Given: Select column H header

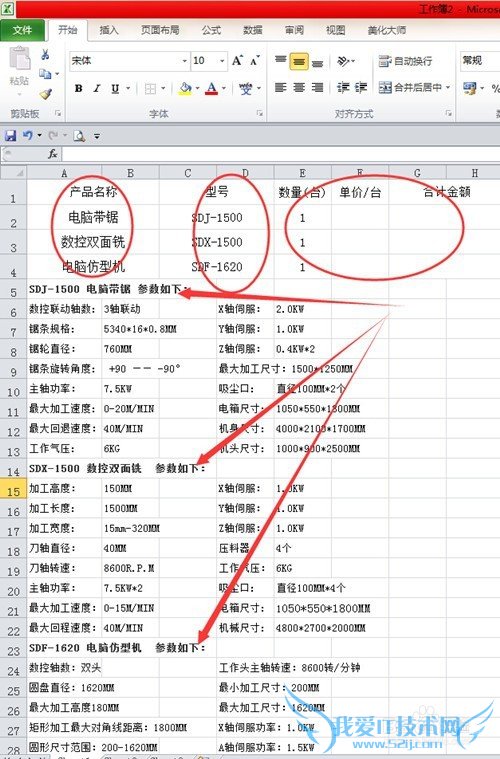Looking at the screenshot, I should [473, 173].
